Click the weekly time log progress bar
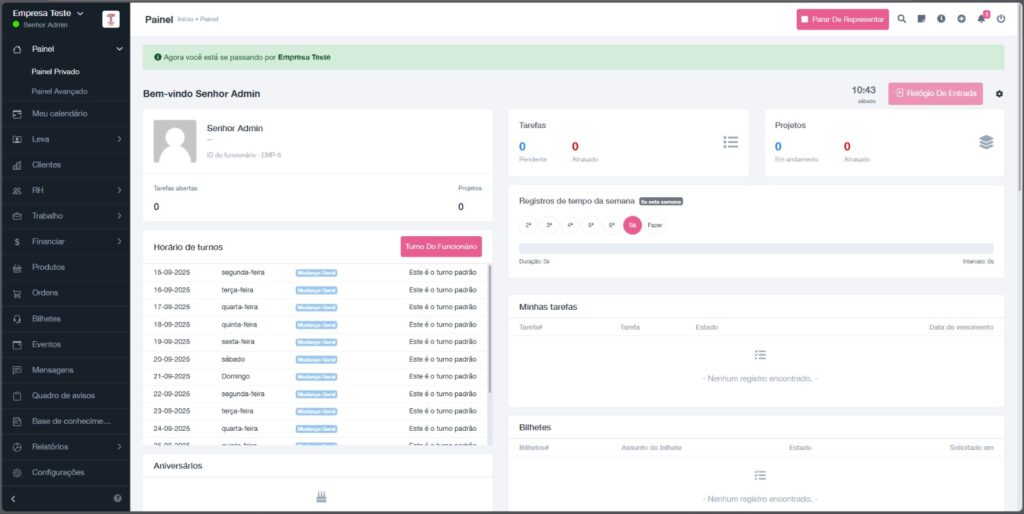 pyautogui.click(x=755, y=248)
